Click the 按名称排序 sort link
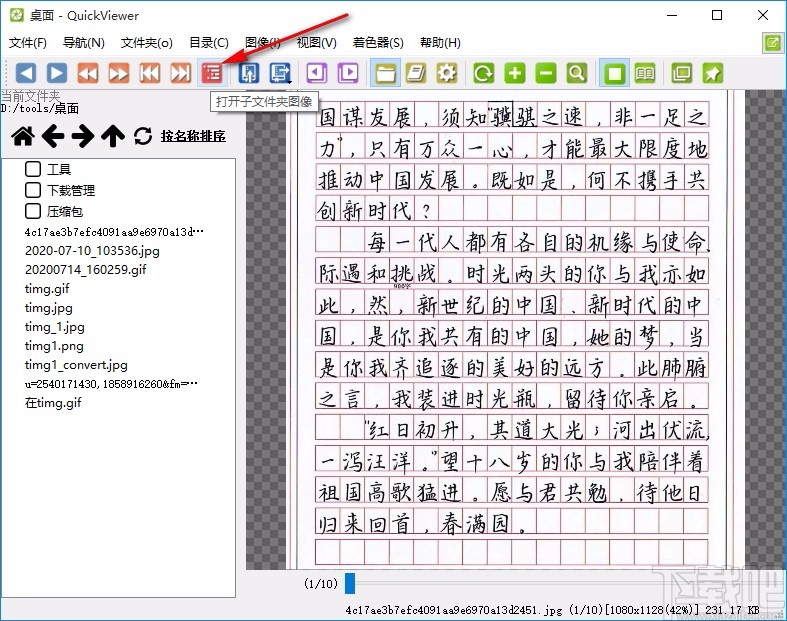Viewport: 787px width, 621px height. (x=193, y=136)
